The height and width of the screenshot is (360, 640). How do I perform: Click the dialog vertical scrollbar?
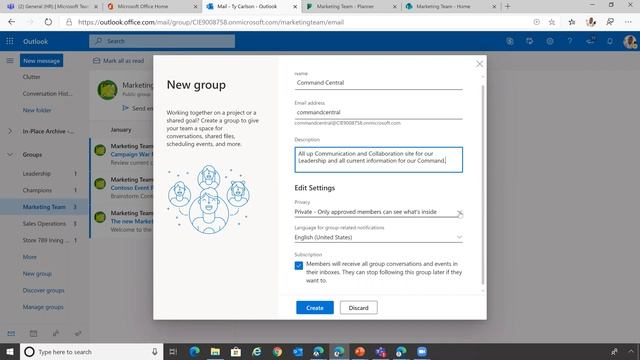483,184
